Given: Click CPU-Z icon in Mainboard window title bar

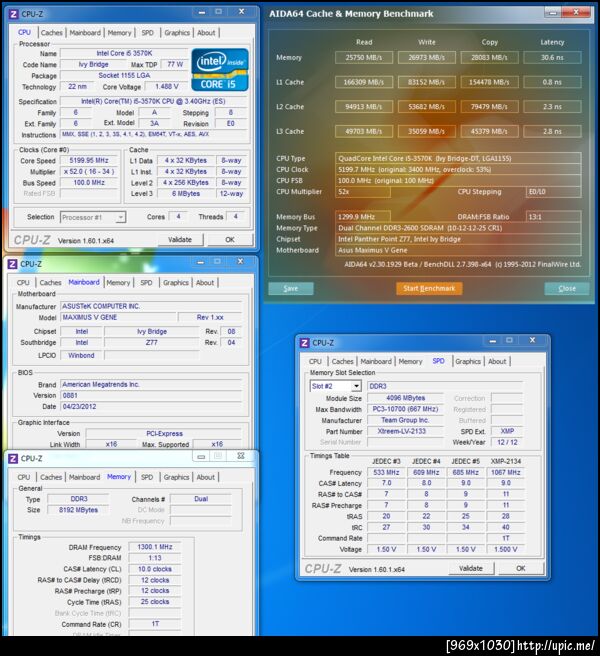Looking at the screenshot, I should click(x=13, y=264).
